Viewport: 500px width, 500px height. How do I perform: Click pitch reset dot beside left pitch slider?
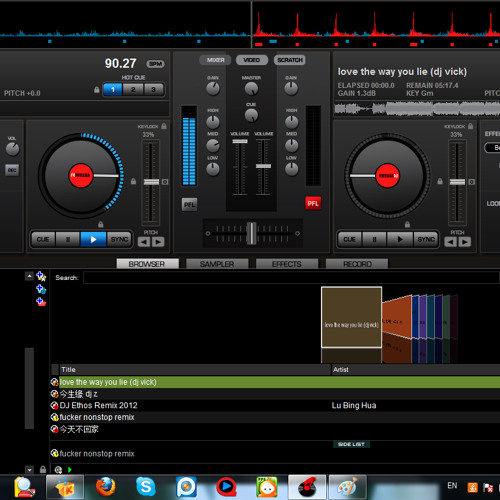(x=165, y=182)
